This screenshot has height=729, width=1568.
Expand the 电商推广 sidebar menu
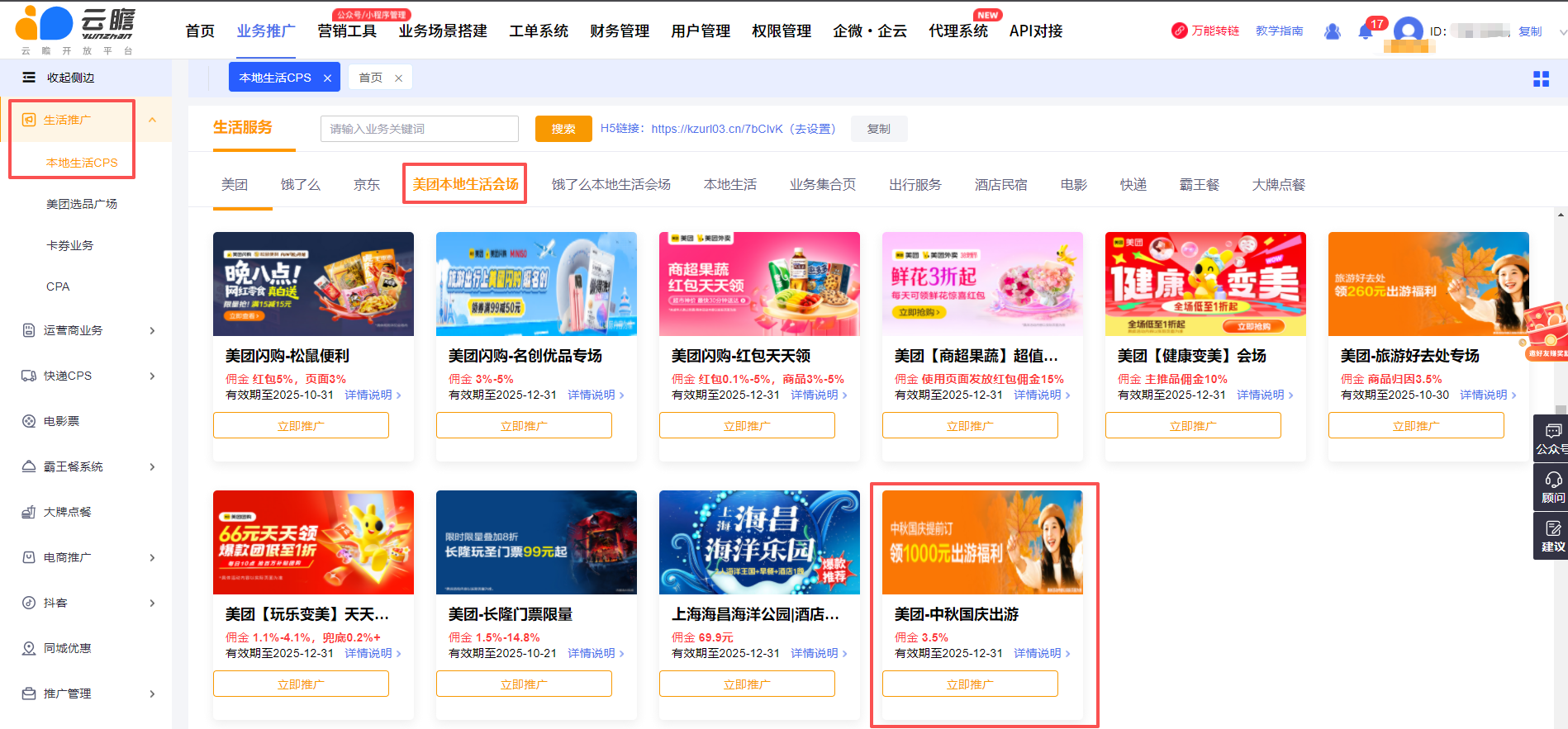152,557
